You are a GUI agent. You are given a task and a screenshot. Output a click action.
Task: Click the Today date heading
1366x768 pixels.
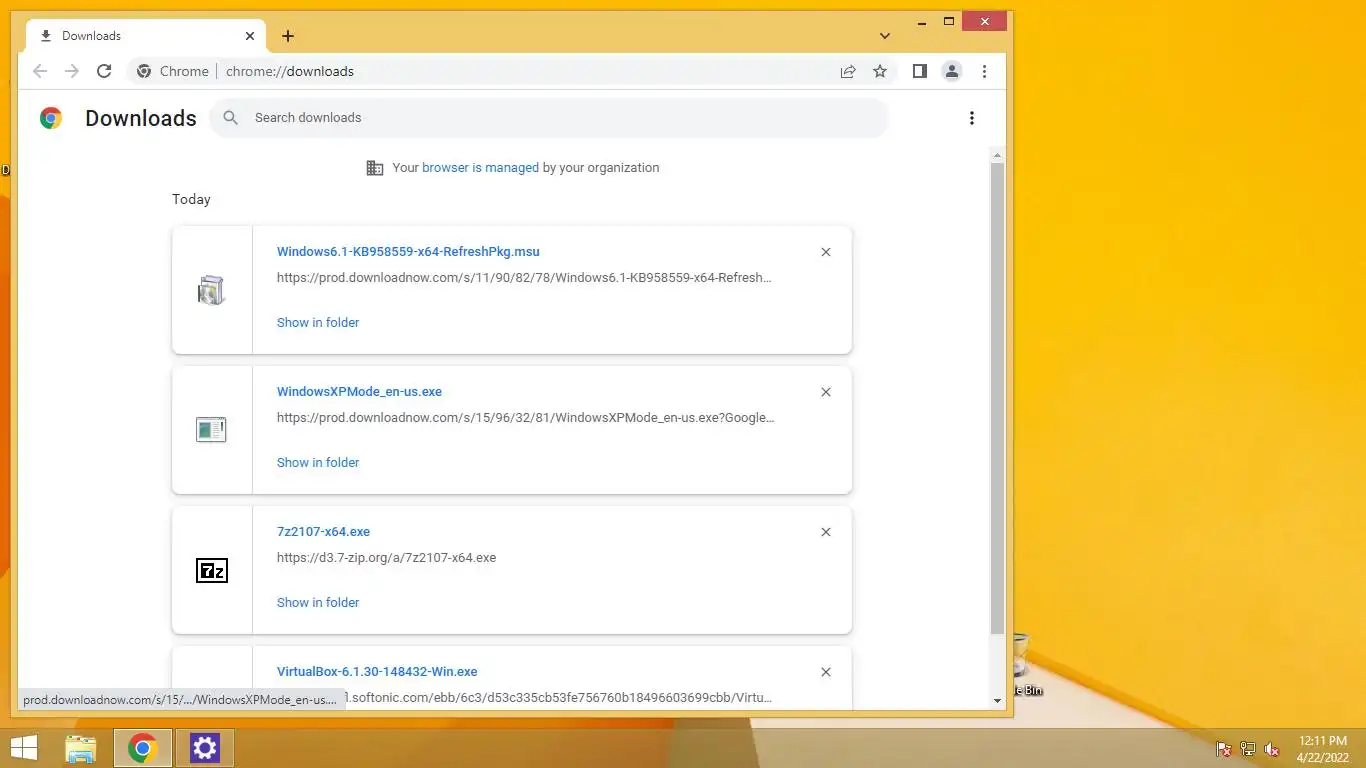[191, 199]
